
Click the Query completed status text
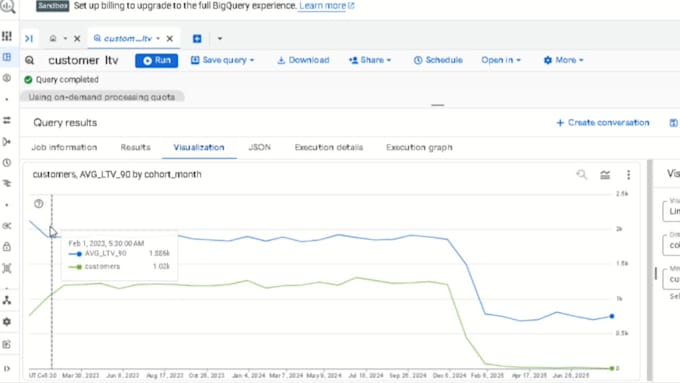(67, 80)
